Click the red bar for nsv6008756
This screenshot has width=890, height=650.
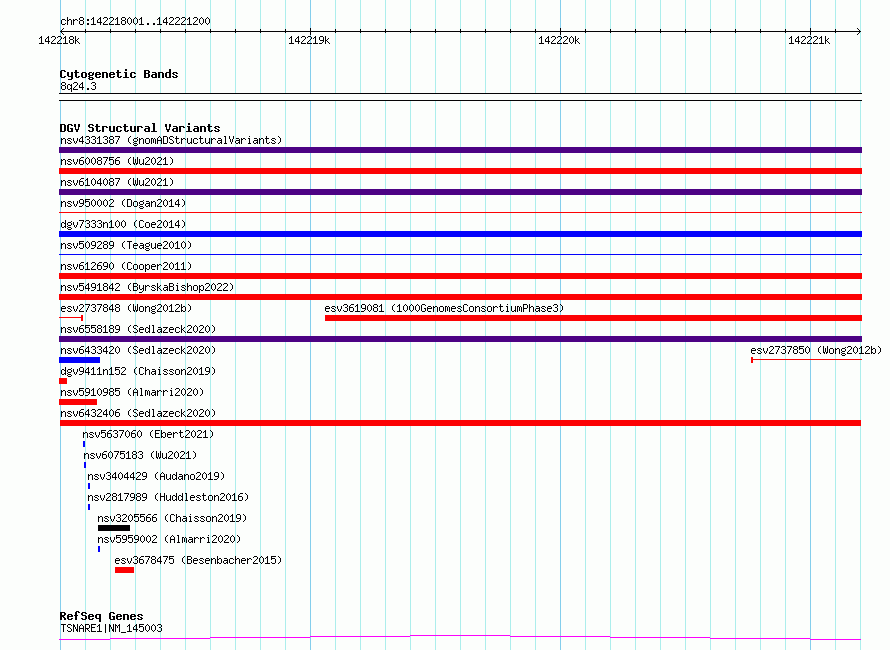(460, 171)
